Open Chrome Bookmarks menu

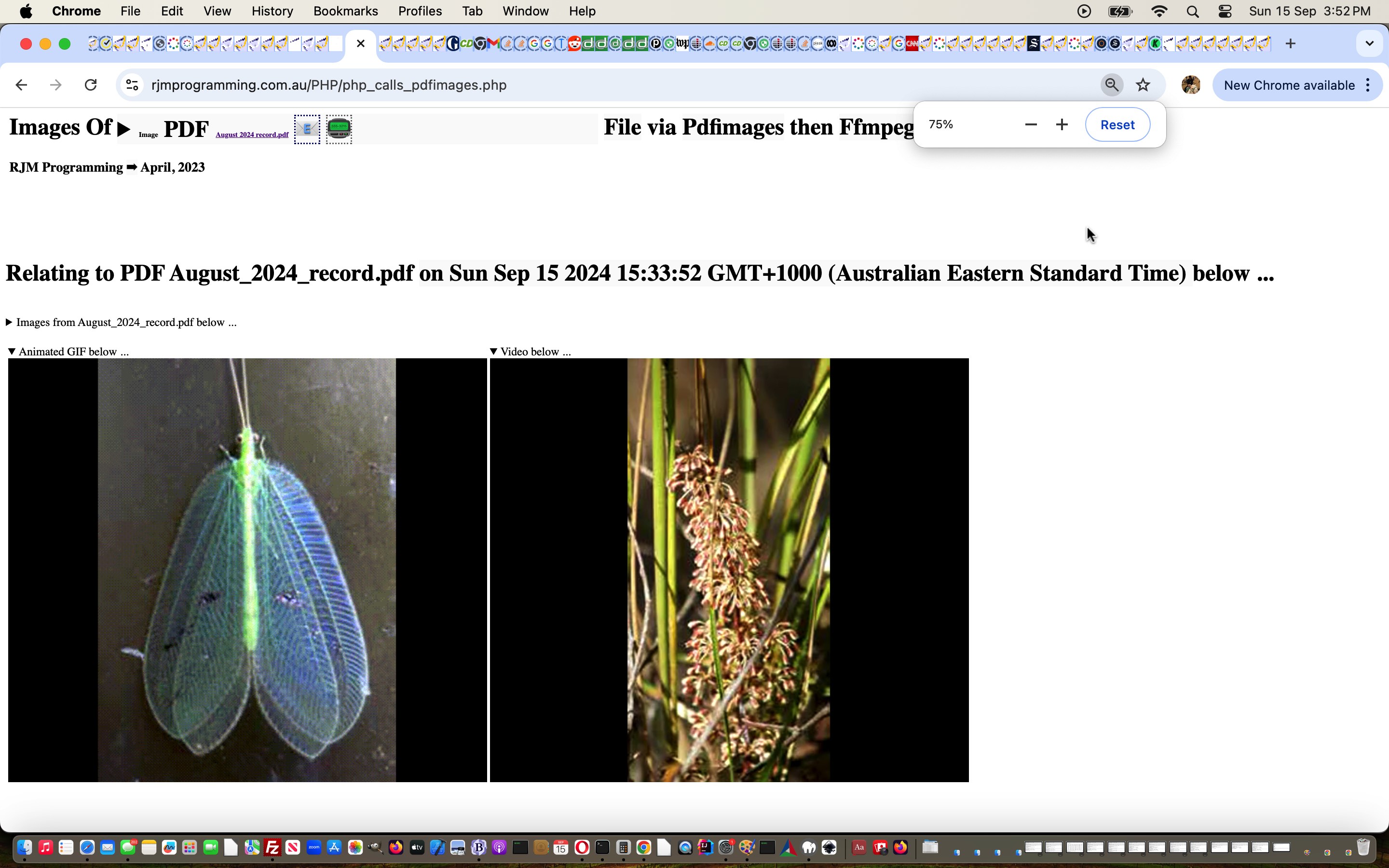point(345,11)
